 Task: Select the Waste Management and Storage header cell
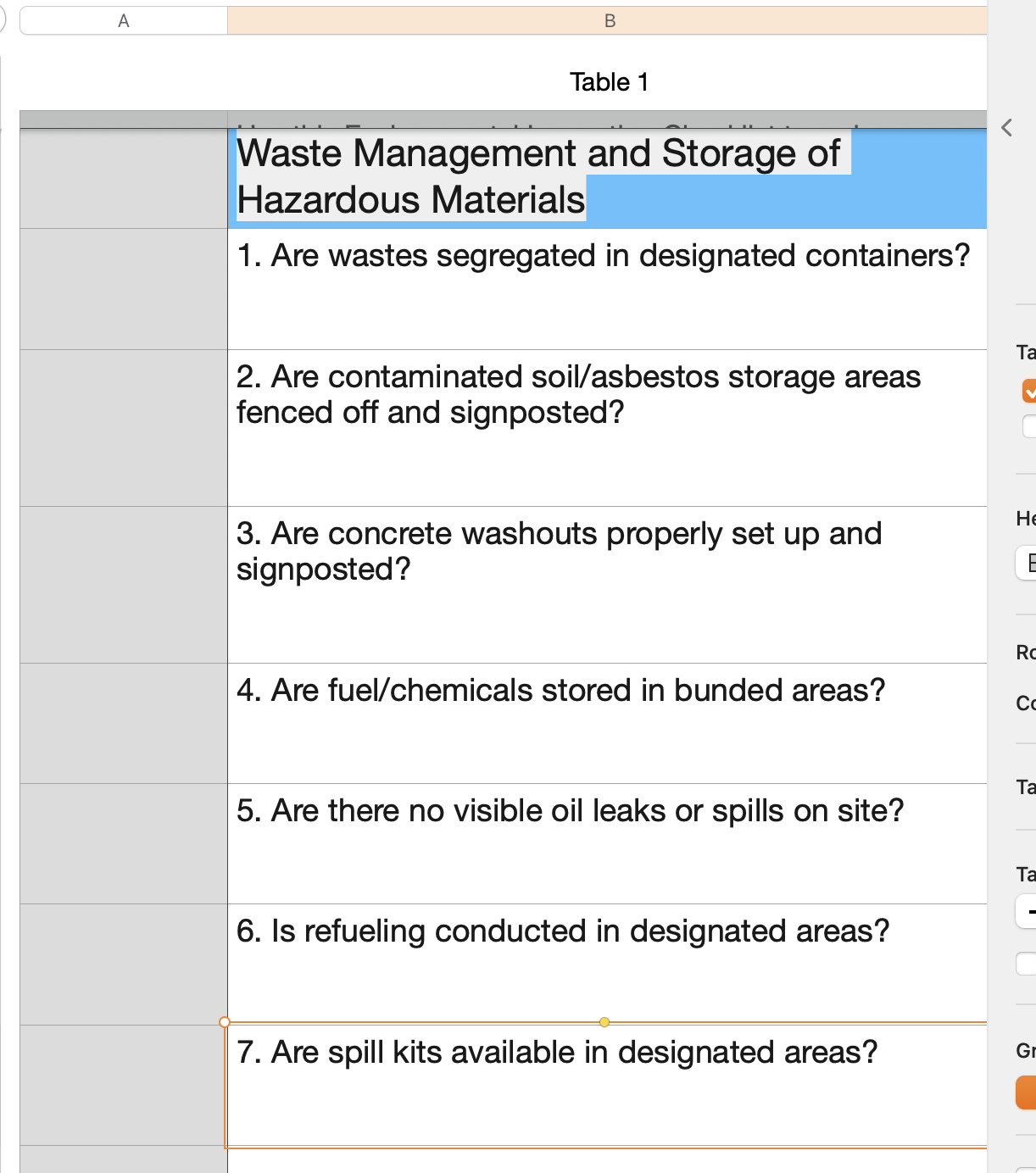(x=607, y=178)
